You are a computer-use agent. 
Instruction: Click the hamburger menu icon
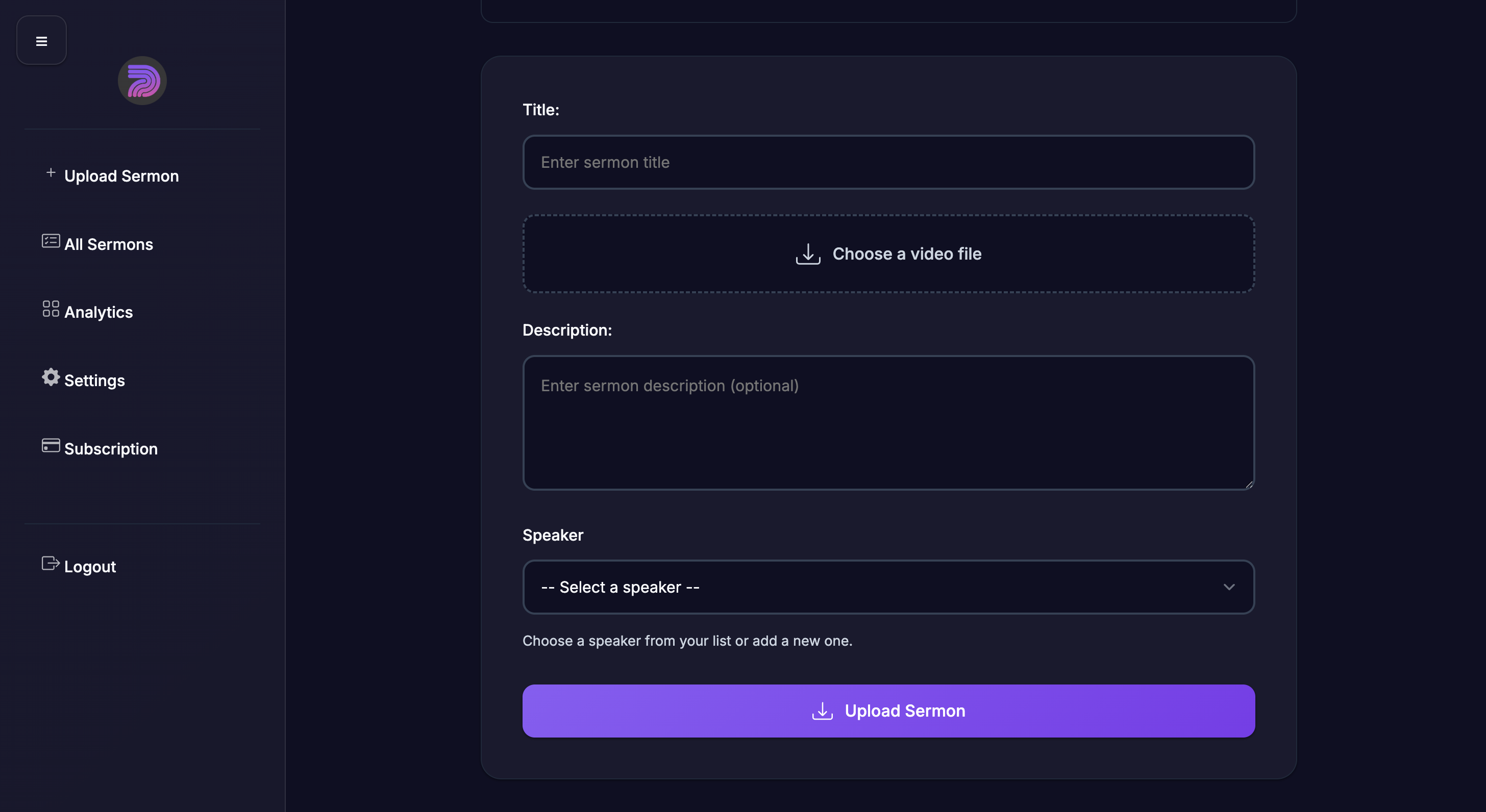click(x=41, y=41)
